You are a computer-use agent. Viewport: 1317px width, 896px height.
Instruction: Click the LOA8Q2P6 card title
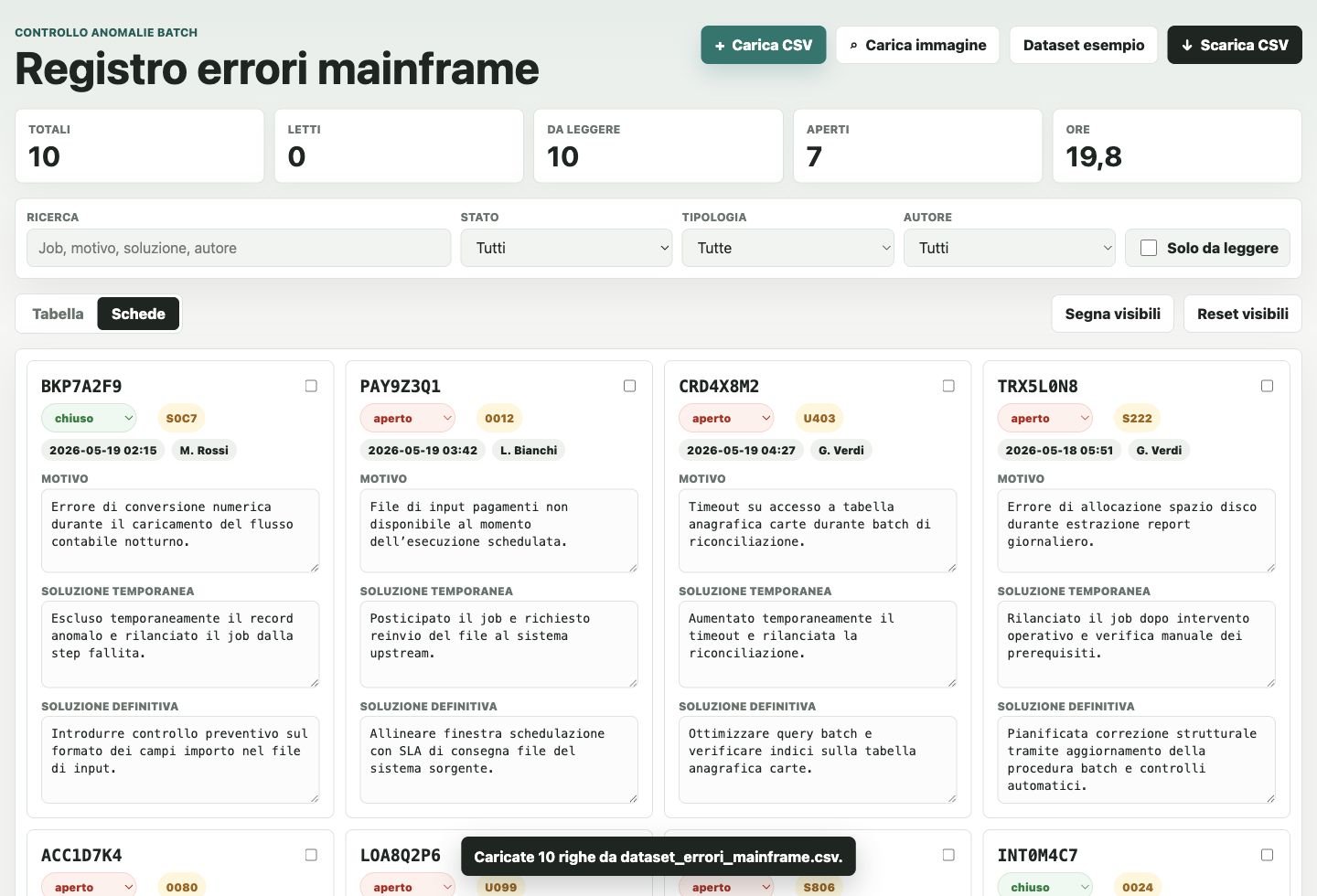point(401,855)
